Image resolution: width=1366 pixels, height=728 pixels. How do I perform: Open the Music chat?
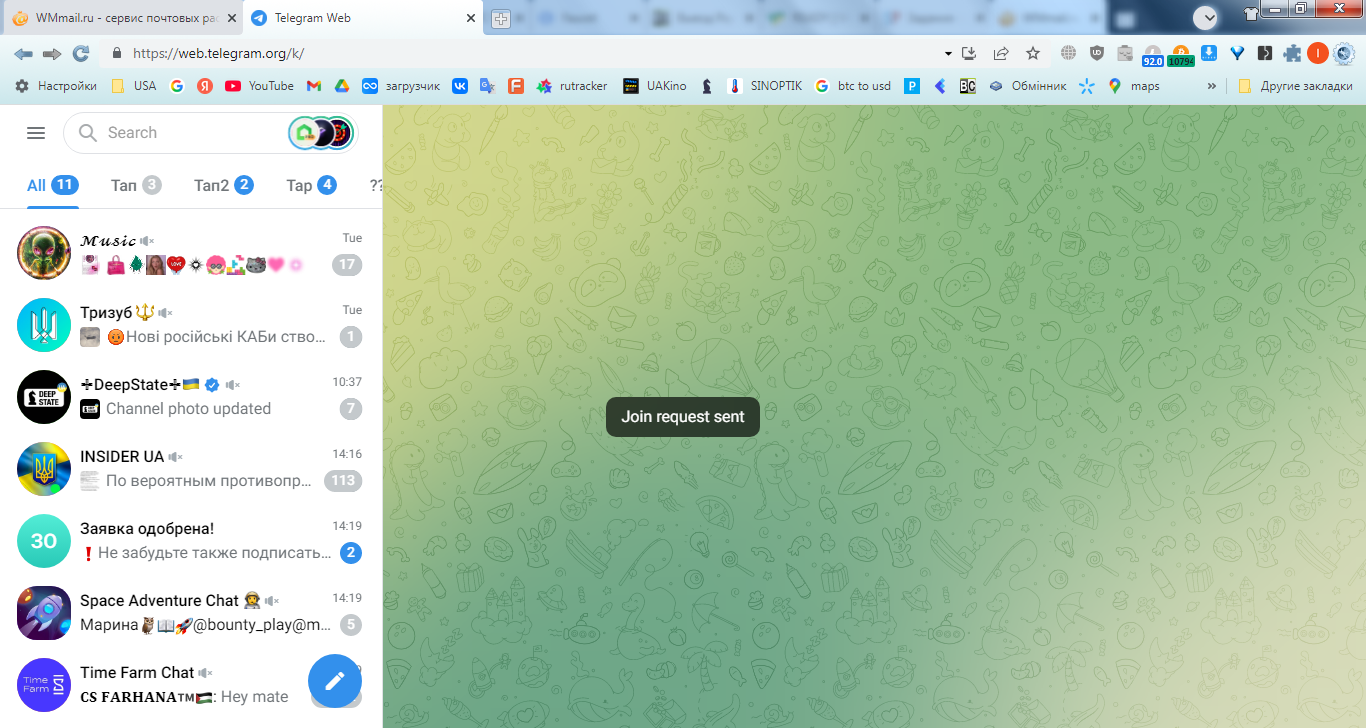point(191,253)
